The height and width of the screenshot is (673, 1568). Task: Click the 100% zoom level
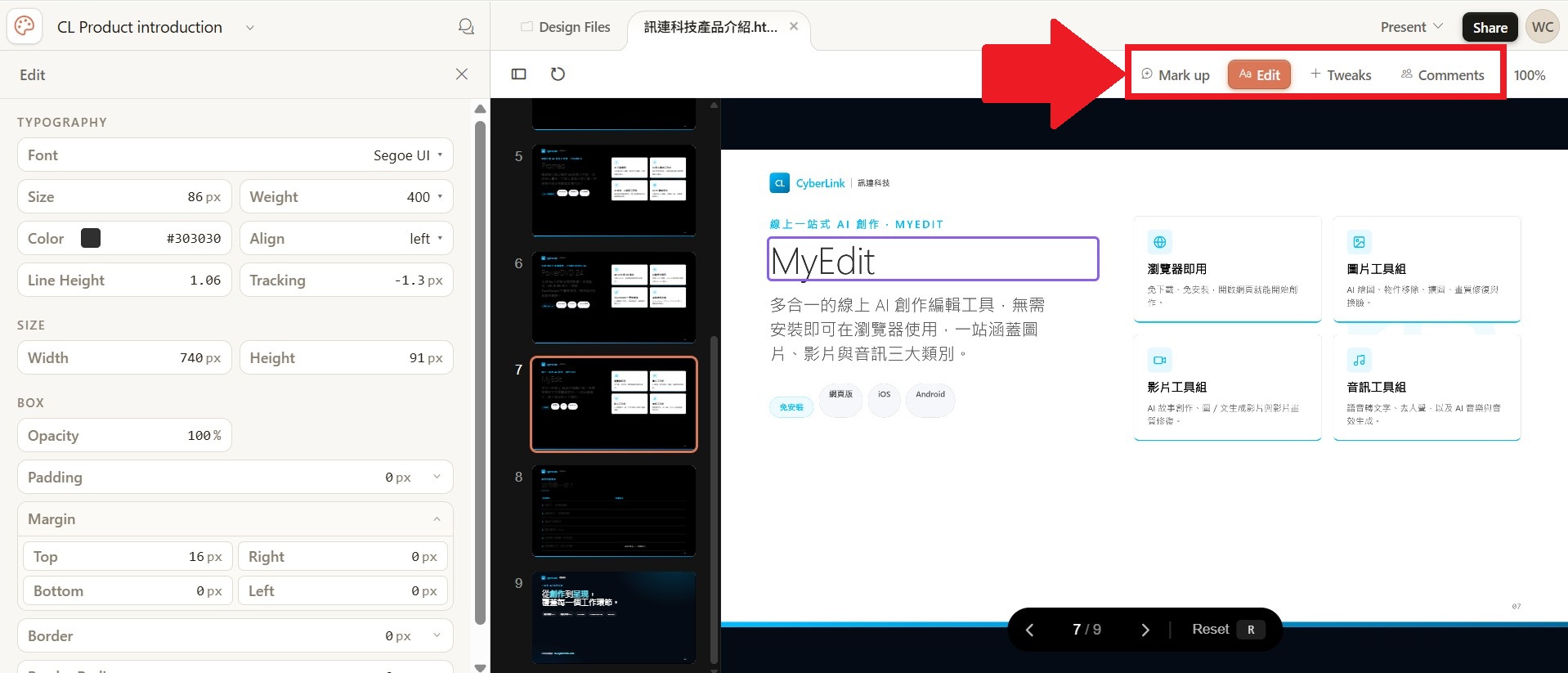1530,75
